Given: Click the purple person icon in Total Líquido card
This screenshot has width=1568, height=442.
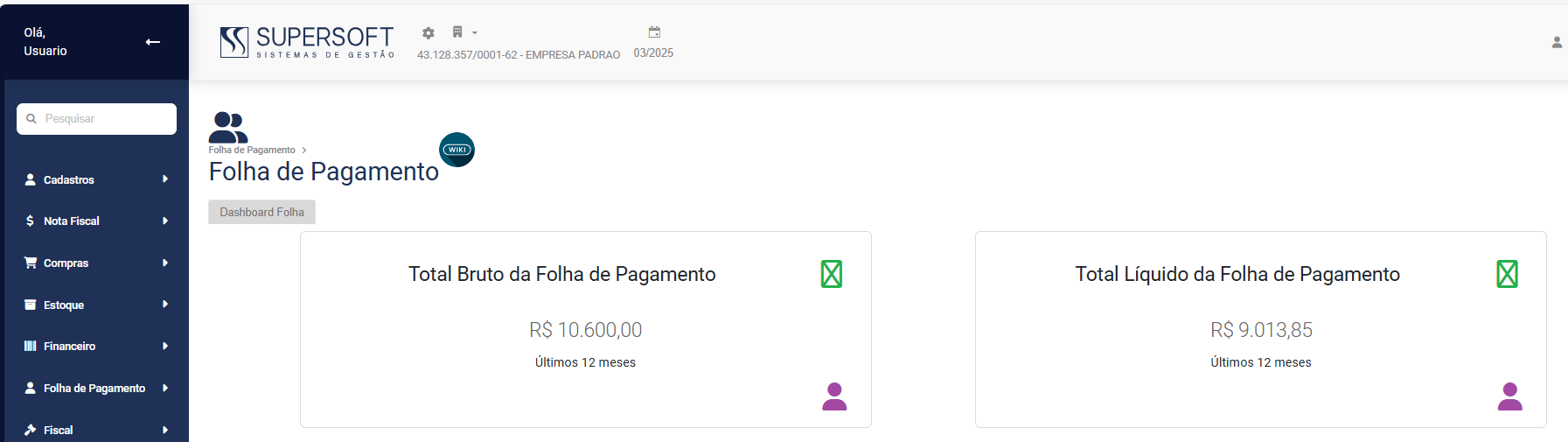Looking at the screenshot, I should pos(1509,396).
